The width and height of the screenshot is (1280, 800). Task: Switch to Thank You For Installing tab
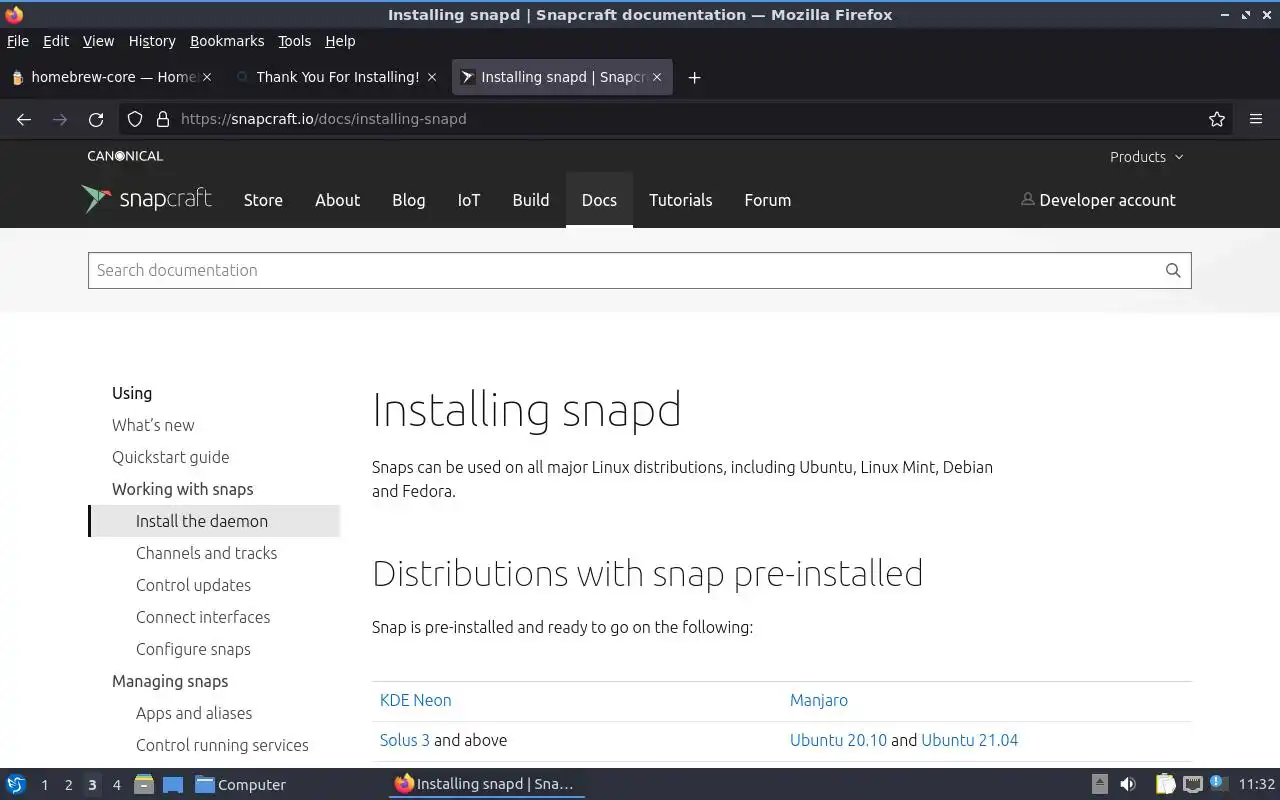point(335,77)
